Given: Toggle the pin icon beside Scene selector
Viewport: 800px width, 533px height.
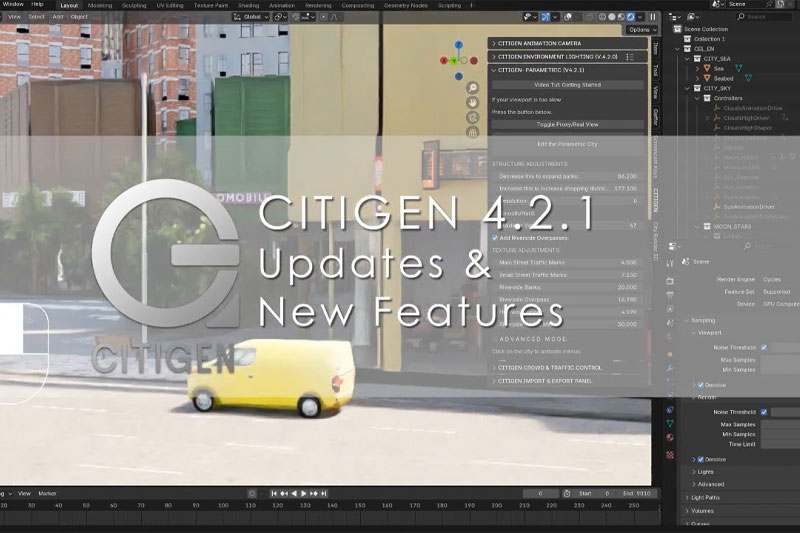Looking at the screenshot, I should (x=770, y=4).
